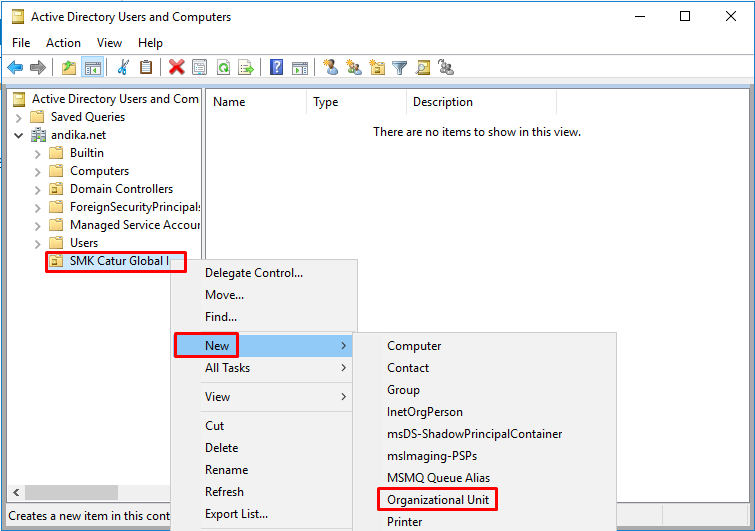Select InetOrgPerson in New submenu
Screen dimensions: 755x531
point(484,412)
